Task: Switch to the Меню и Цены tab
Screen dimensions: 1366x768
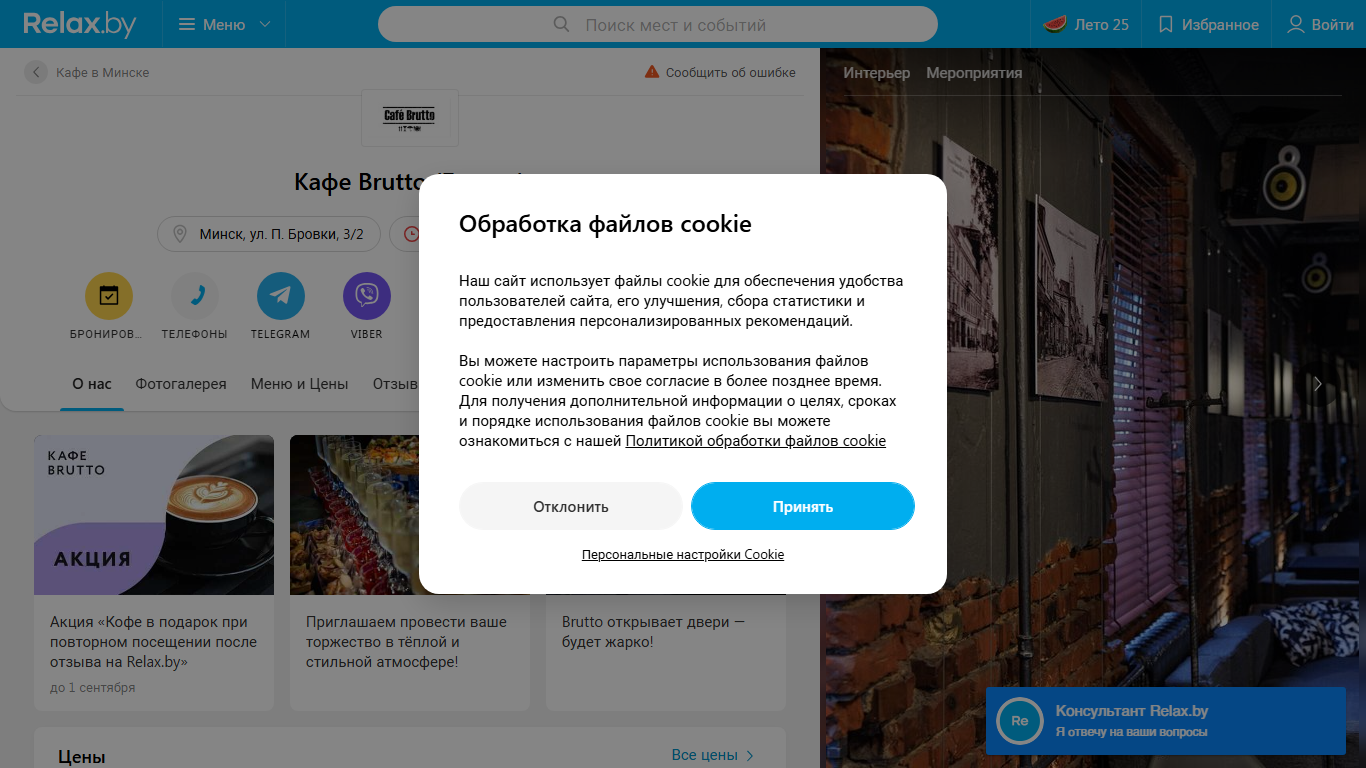Action: tap(300, 384)
